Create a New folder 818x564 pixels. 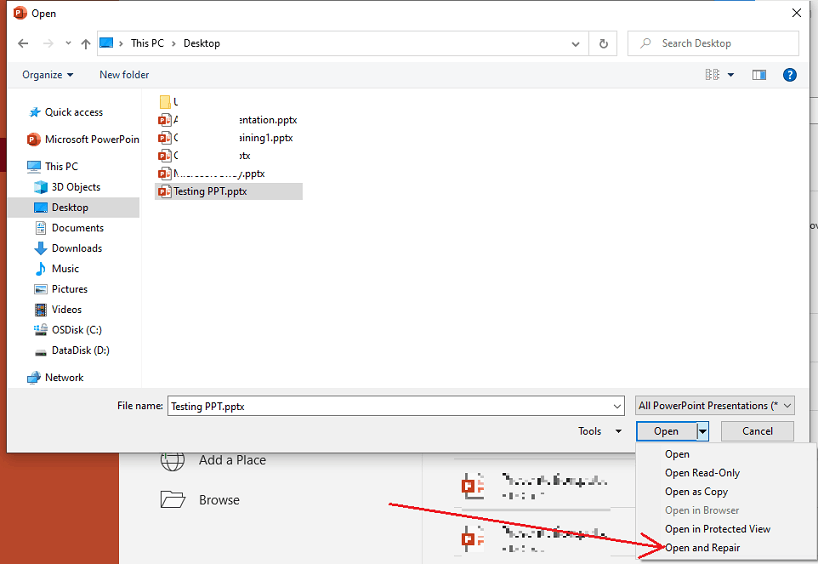[124, 75]
